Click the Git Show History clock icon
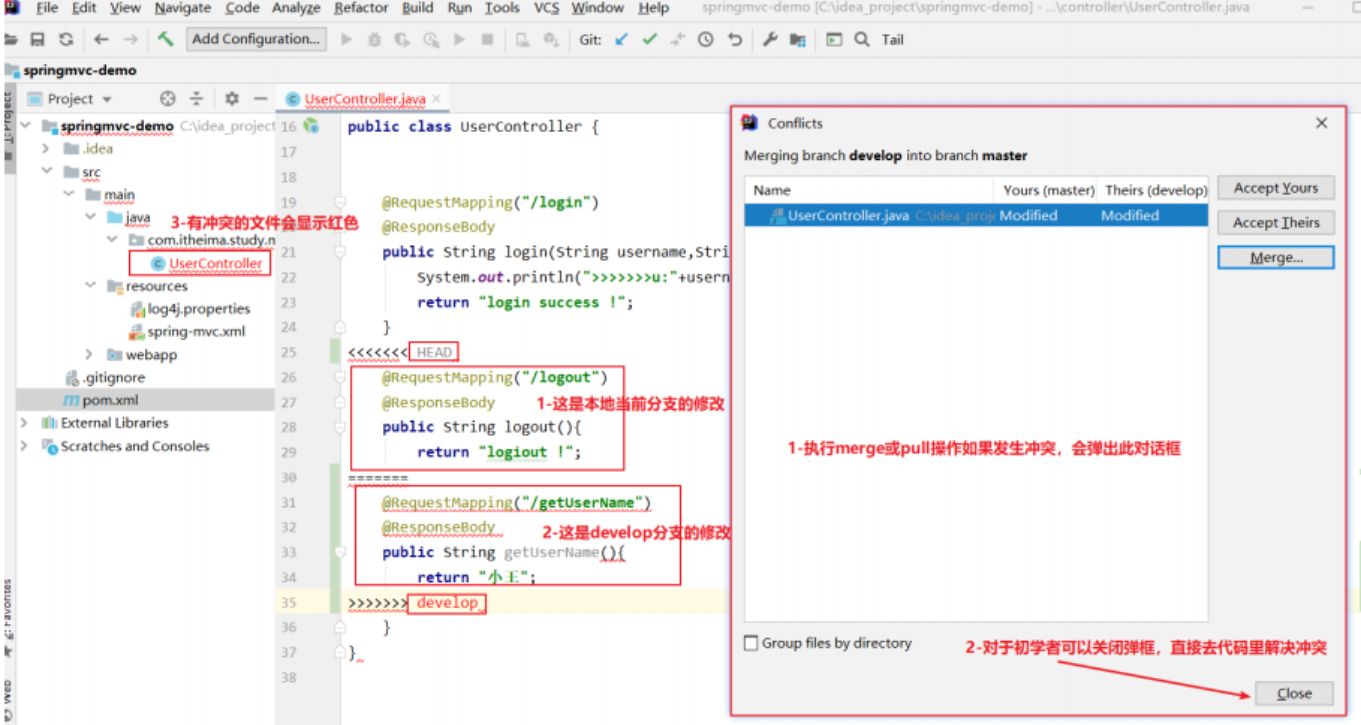This screenshot has width=1361, height=725. tap(706, 40)
